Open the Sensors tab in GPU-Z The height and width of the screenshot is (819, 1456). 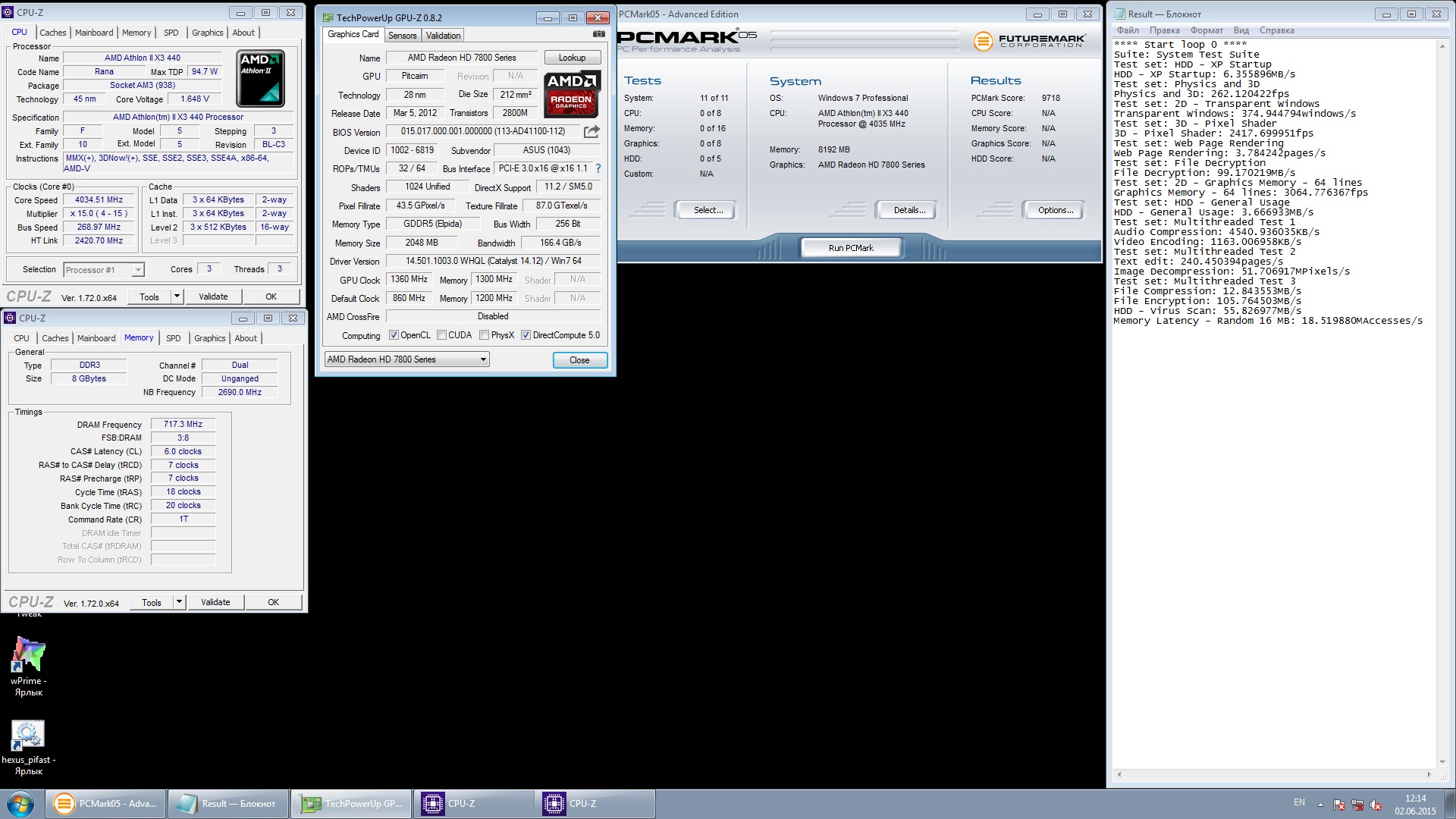403,36
